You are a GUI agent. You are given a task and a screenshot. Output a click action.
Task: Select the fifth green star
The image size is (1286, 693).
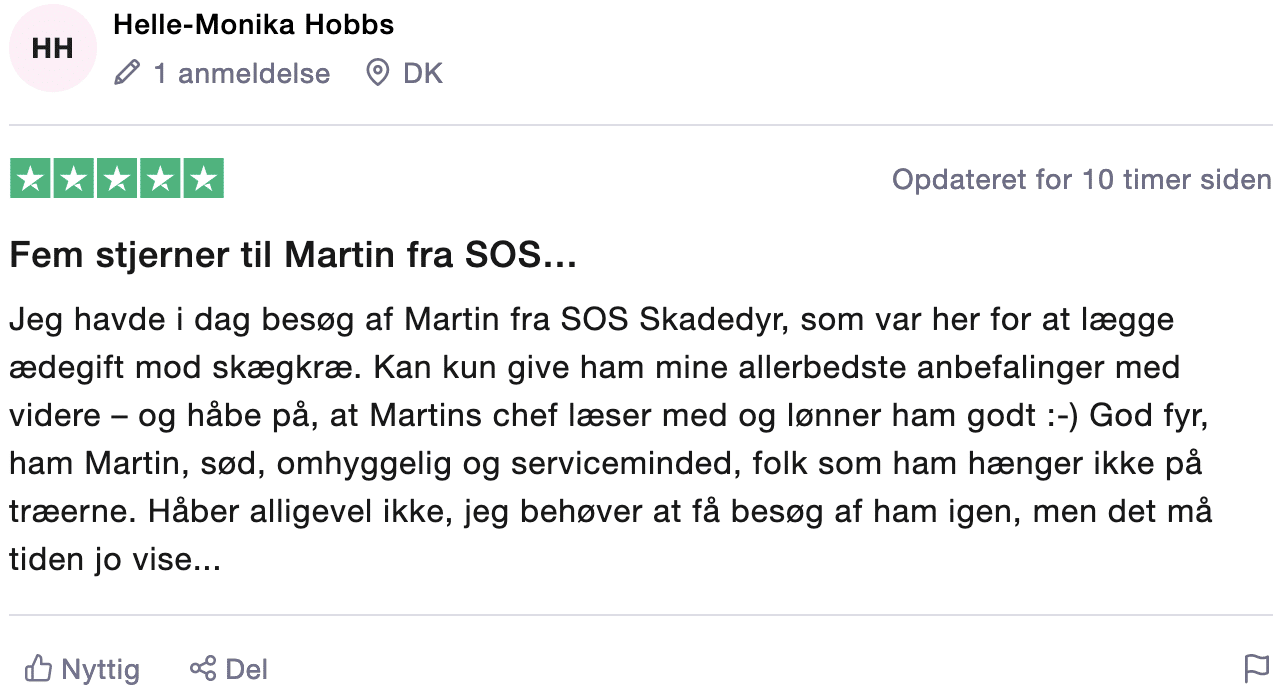point(205,178)
